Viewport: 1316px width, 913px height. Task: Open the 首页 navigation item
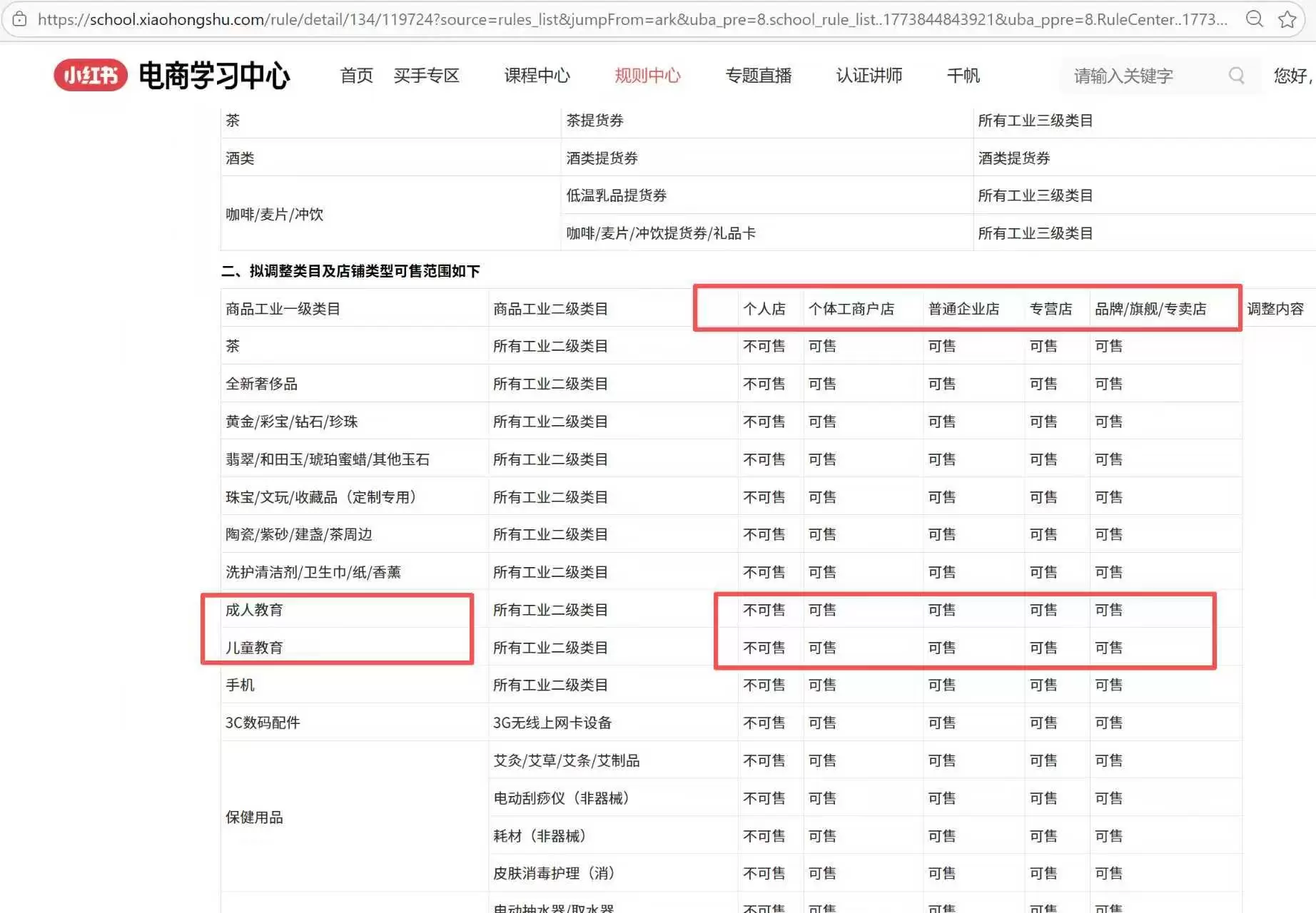[355, 76]
